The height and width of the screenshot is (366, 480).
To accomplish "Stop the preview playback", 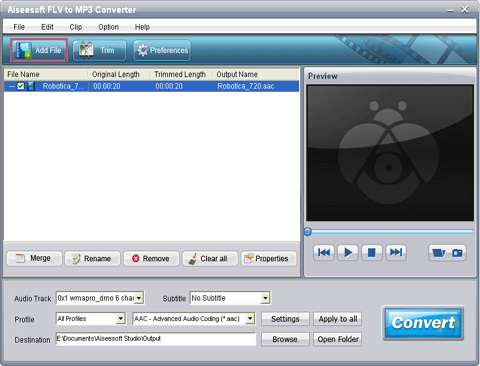I will click(x=372, y=253).
